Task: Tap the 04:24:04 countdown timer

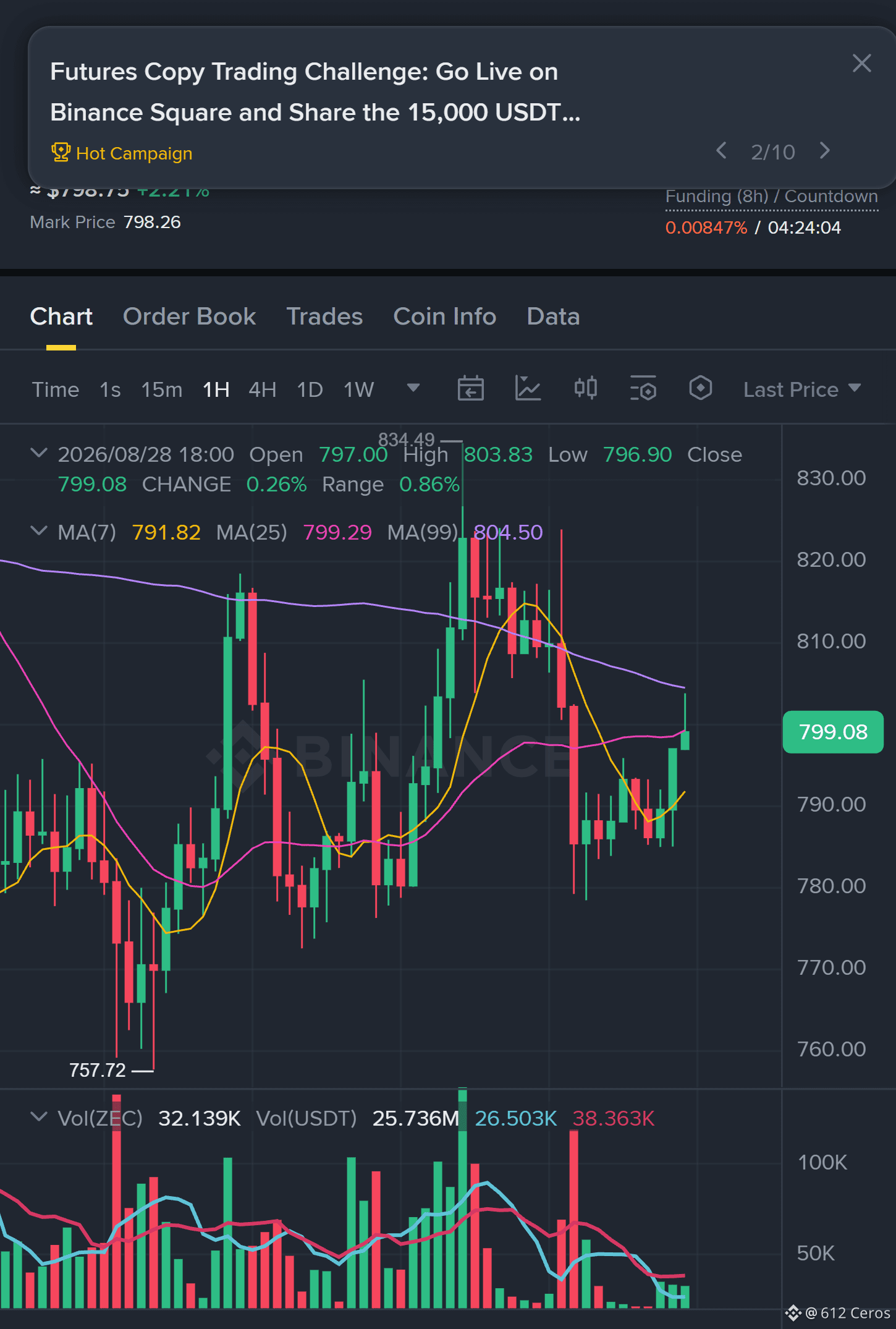Action: 804,227
